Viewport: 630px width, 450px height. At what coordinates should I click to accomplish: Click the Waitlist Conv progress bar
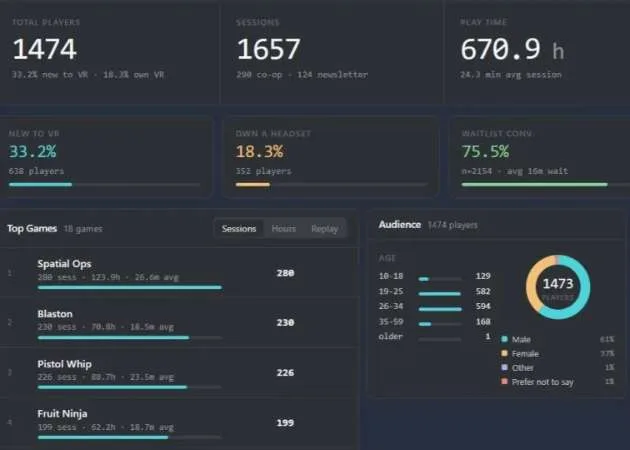(546, 185)
